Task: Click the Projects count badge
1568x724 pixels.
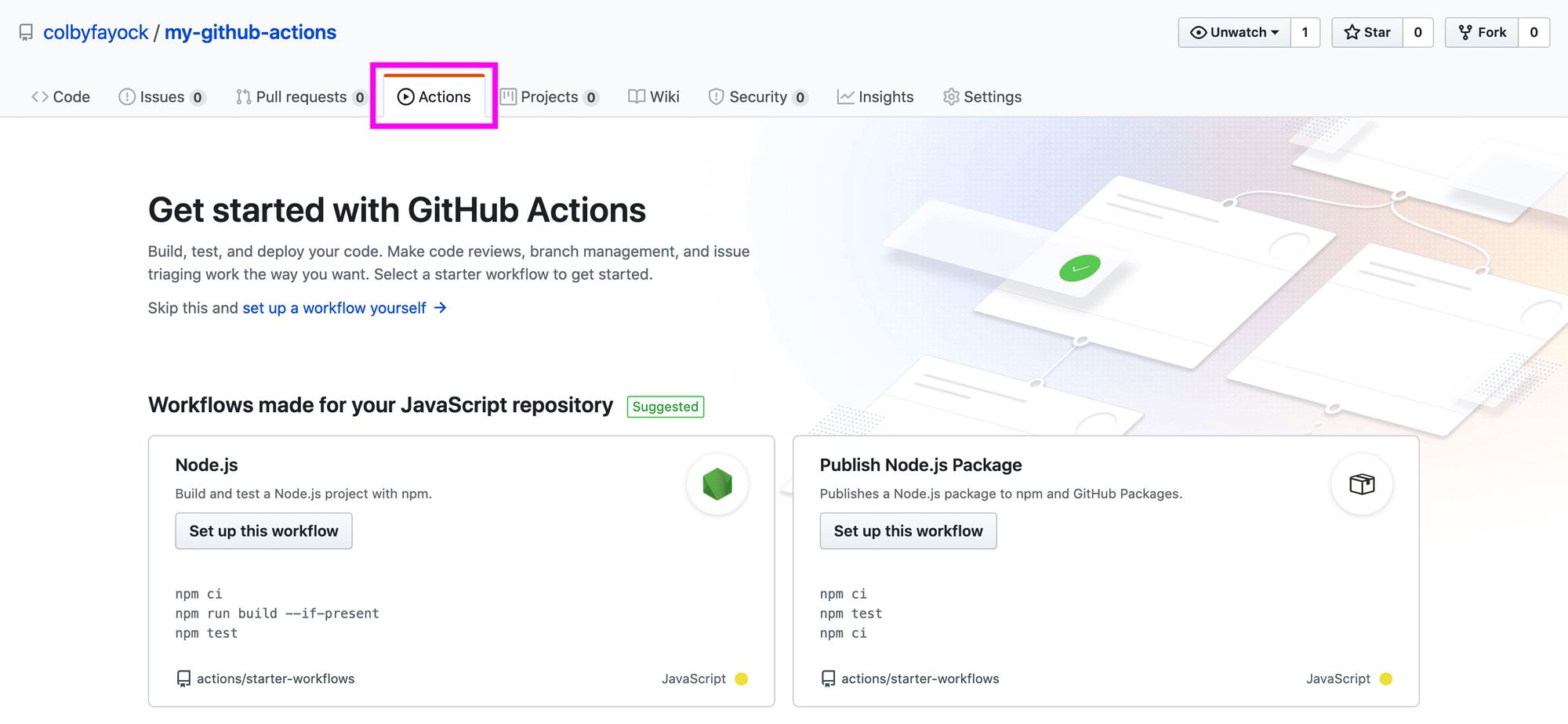Action: 591,97
